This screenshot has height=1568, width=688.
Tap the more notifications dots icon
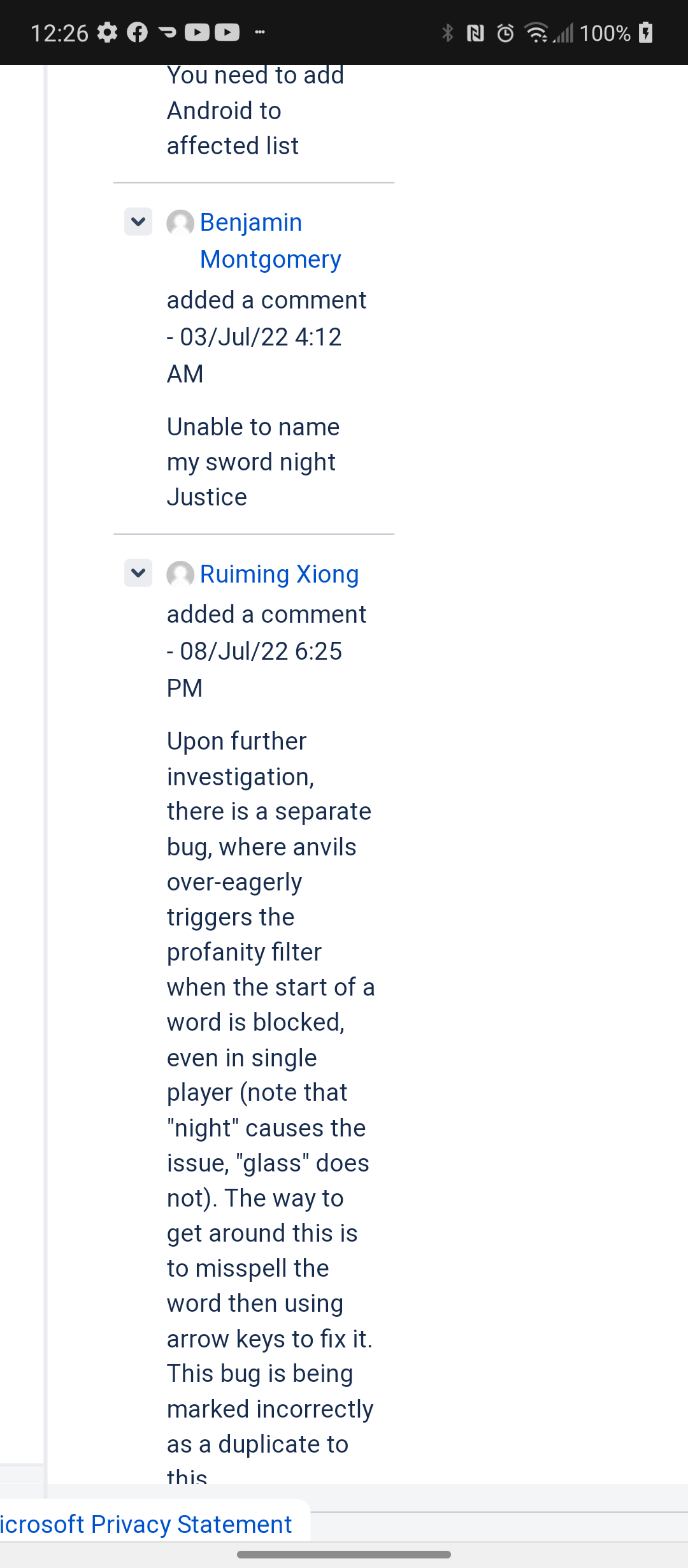click(x=260, y=33)
